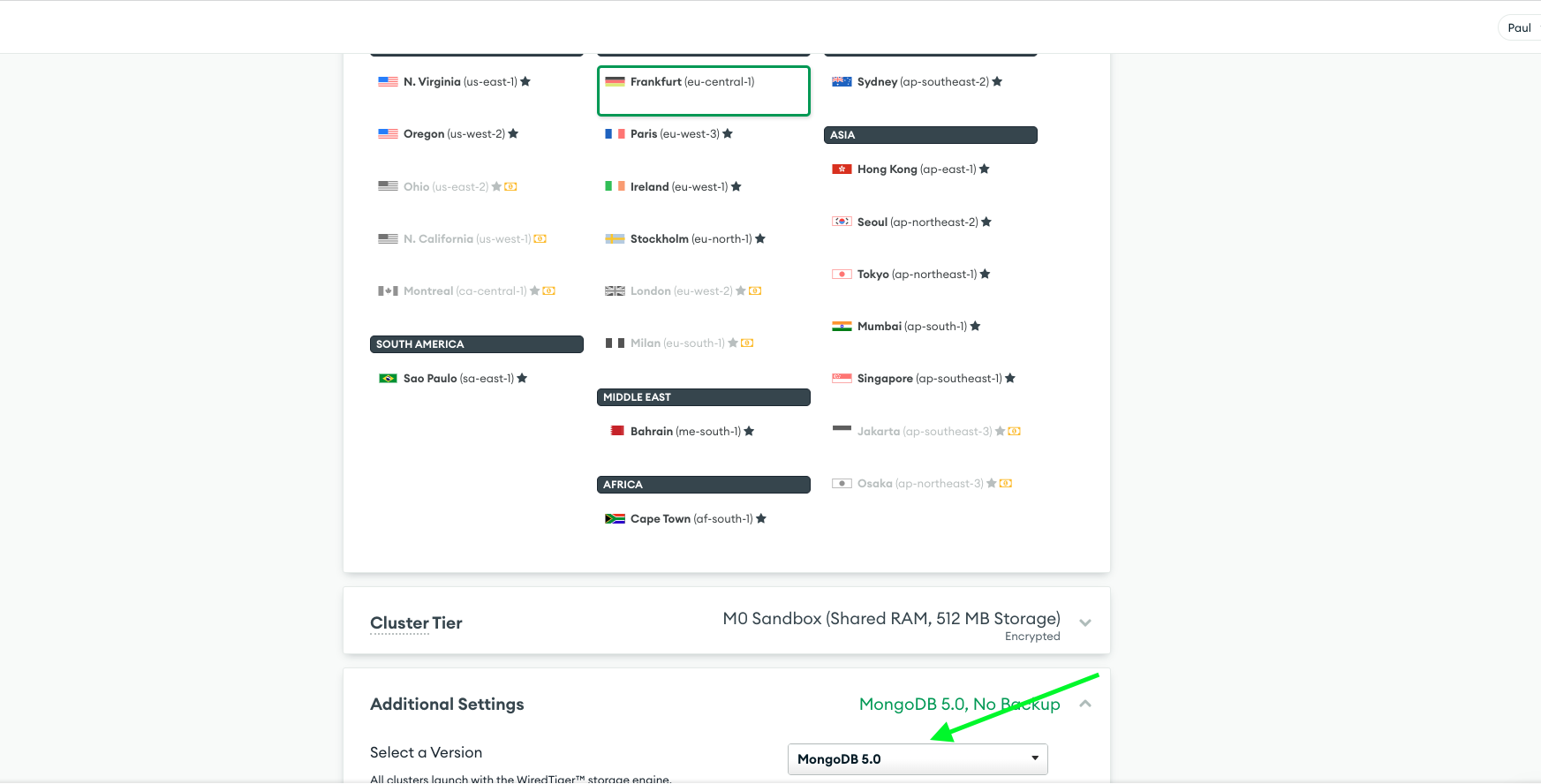The height and width of the screenshot is (784, 1541).
Task: Click the star icon beside Singapore region
Action: pyautogui.click(x=1010, y=379)
